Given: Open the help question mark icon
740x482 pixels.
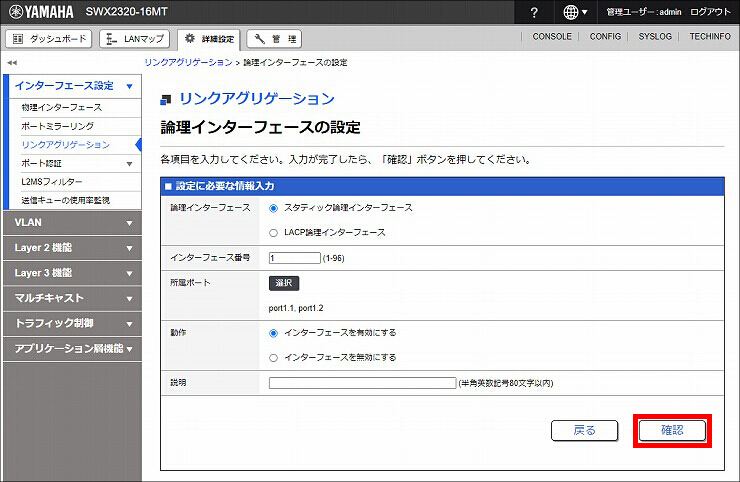Looking at the screenshot, I should click(534, 12).
